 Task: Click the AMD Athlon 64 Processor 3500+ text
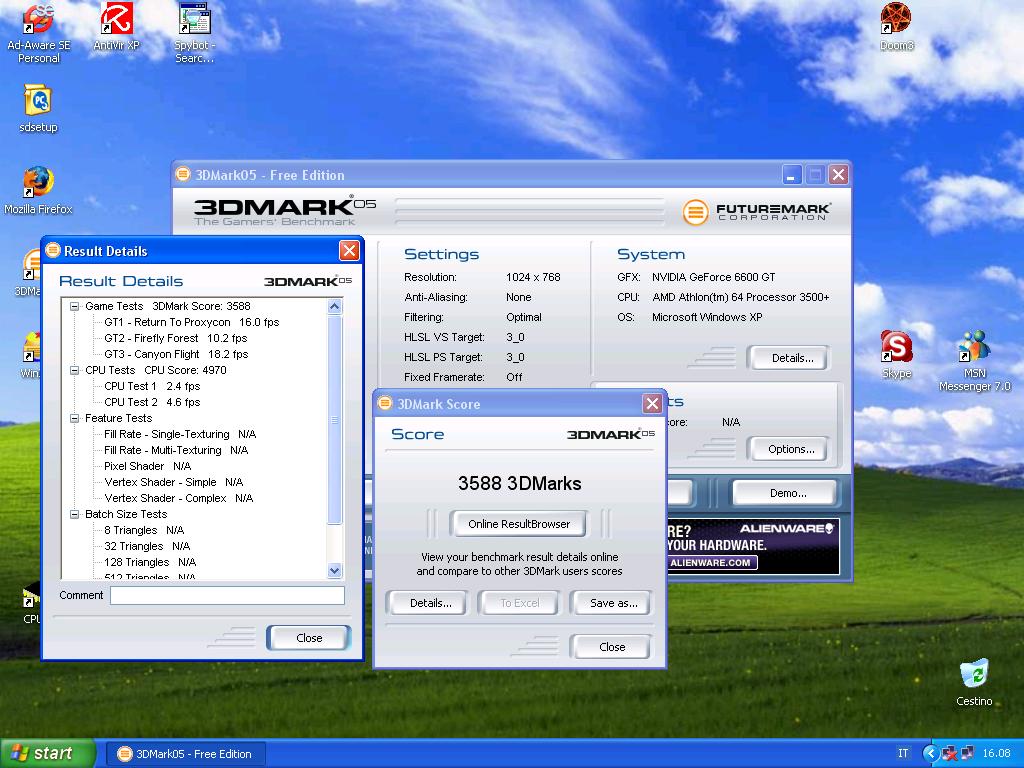pyautogui.click(x=741, y=297)
